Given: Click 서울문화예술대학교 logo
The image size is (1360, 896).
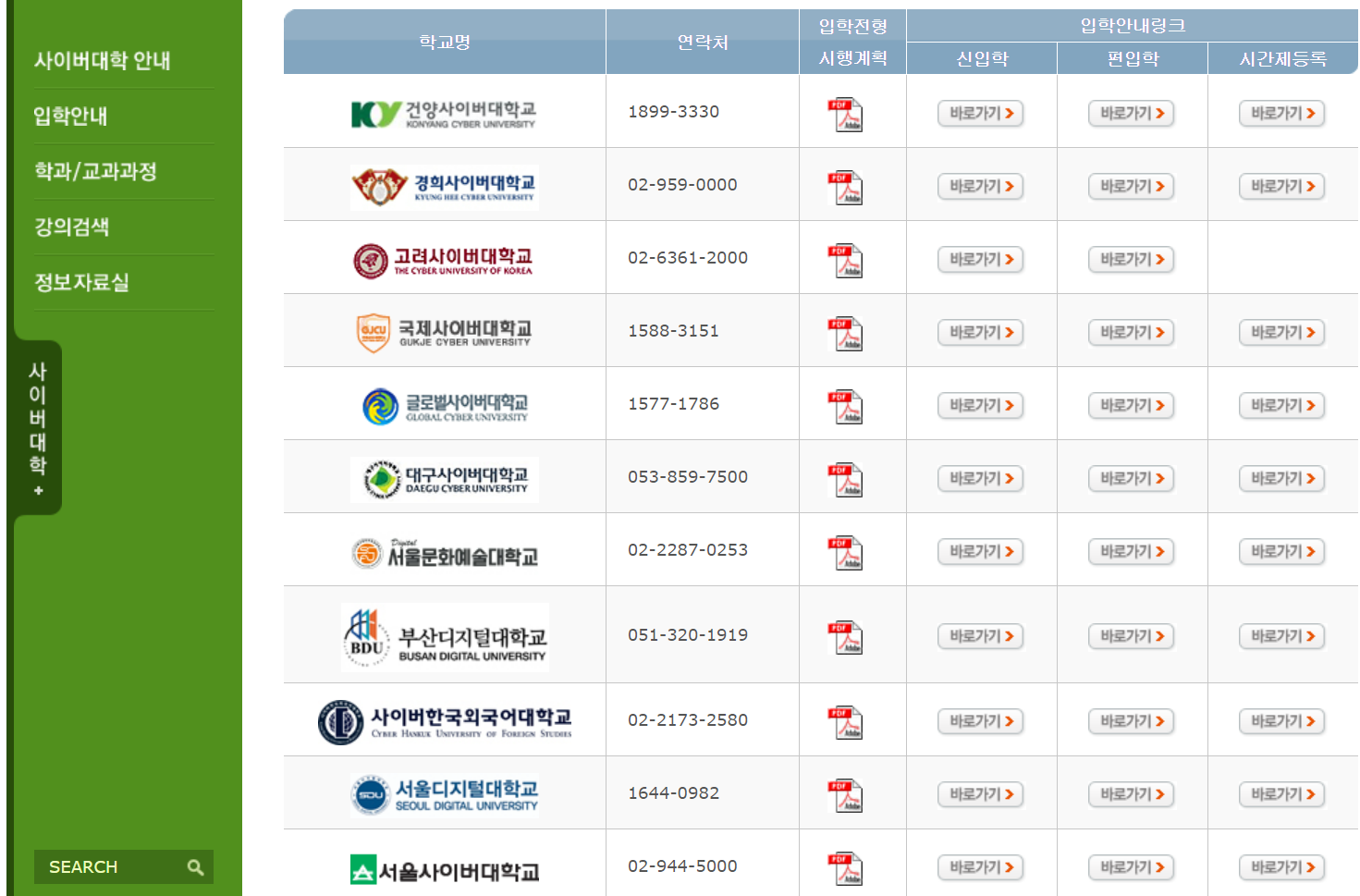Looking at the screenshot, I should pyautogui.click(x=445, y=553).
